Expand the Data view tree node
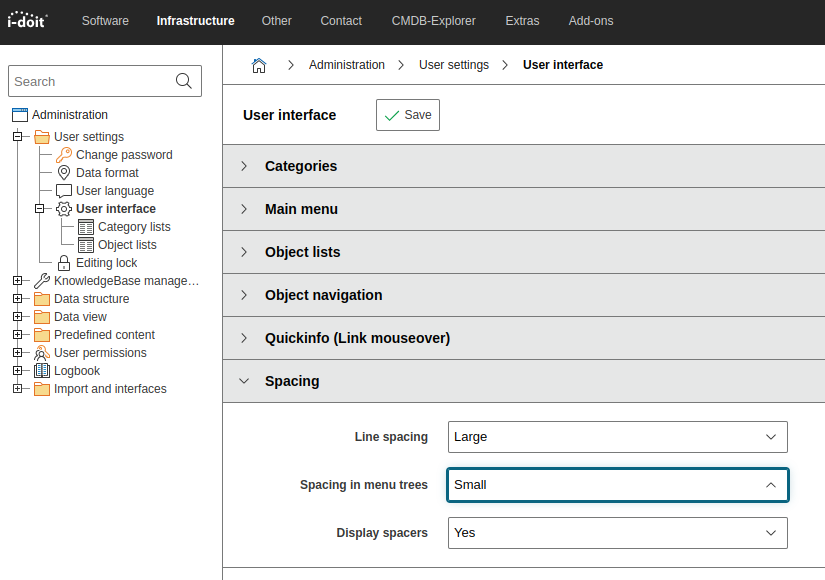825x580 pixels. [17, 316]
